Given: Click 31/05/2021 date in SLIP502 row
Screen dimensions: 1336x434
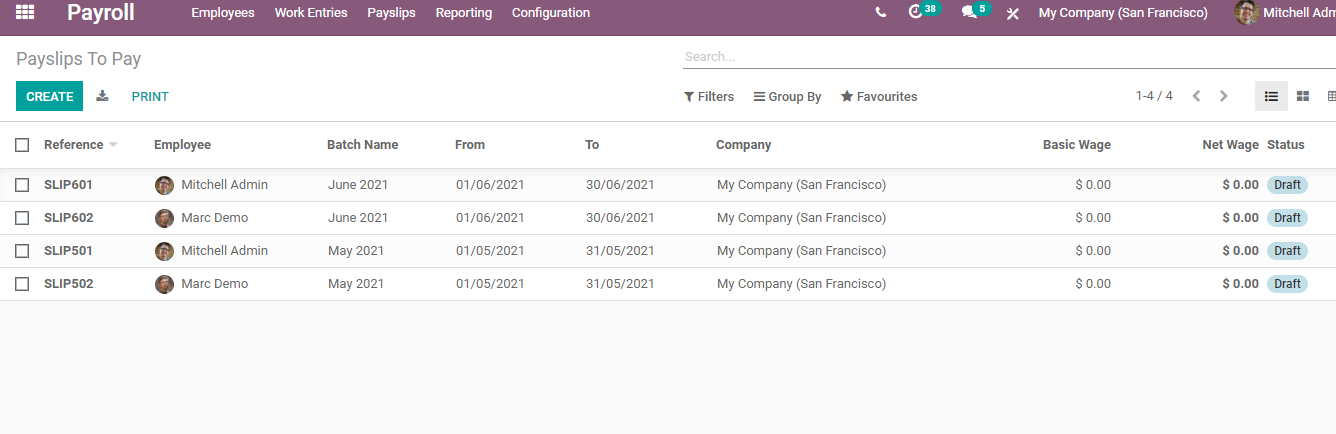Looking at the screenshot, I should click(x=620, y=284).
